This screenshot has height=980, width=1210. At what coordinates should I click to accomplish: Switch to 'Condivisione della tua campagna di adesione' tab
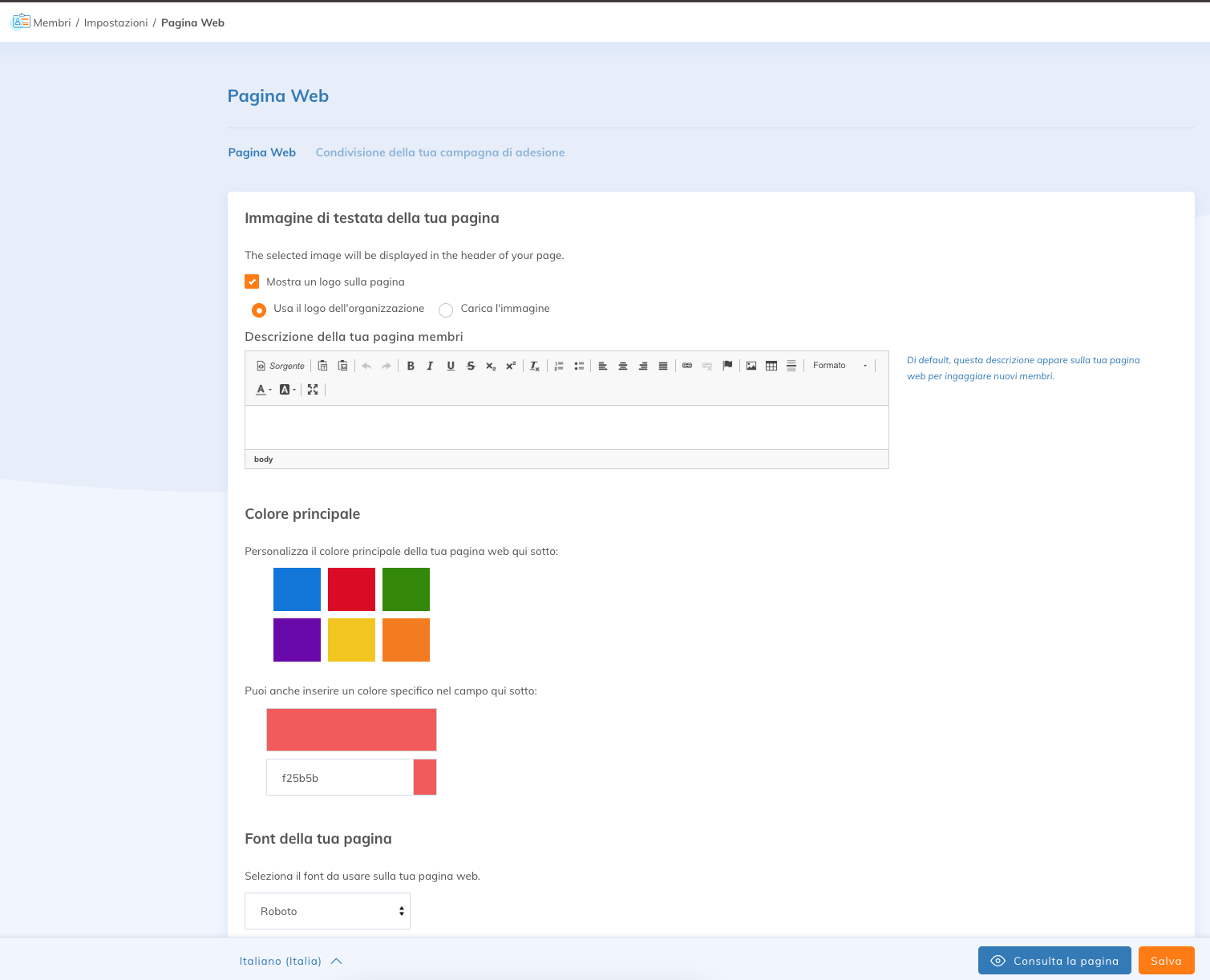pyautogui.click(x=440, y=152)
